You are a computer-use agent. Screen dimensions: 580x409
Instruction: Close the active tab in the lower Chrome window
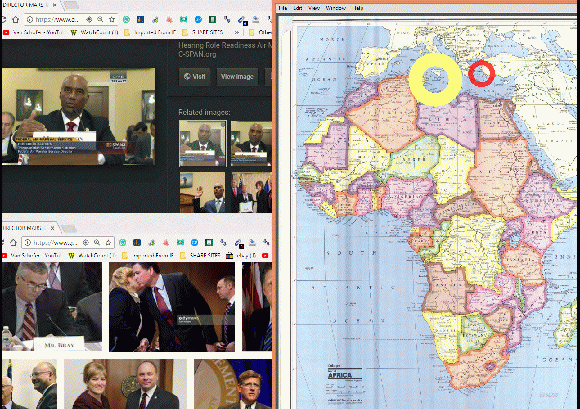coord(53,228)
